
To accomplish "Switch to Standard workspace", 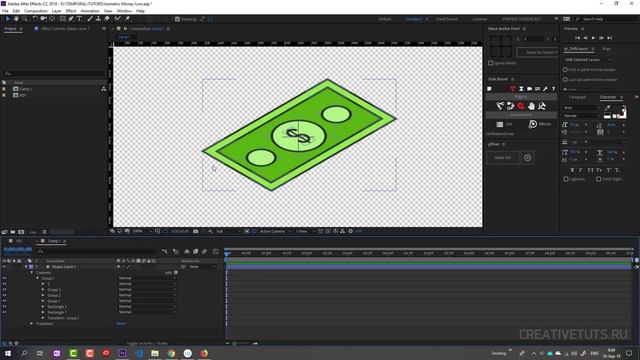I will coord(413,19).
